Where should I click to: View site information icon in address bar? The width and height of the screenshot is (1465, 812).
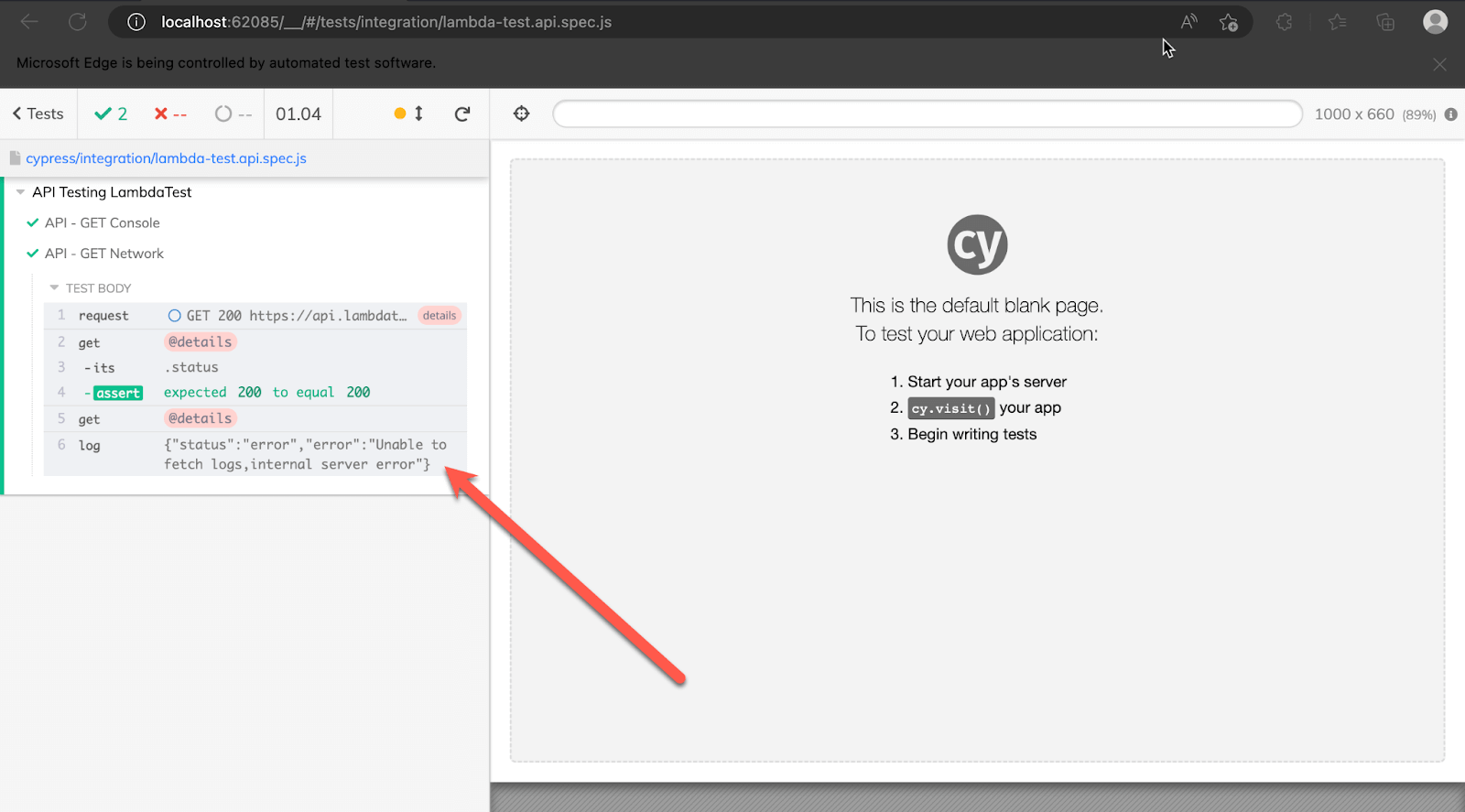(x=136, y=22)
